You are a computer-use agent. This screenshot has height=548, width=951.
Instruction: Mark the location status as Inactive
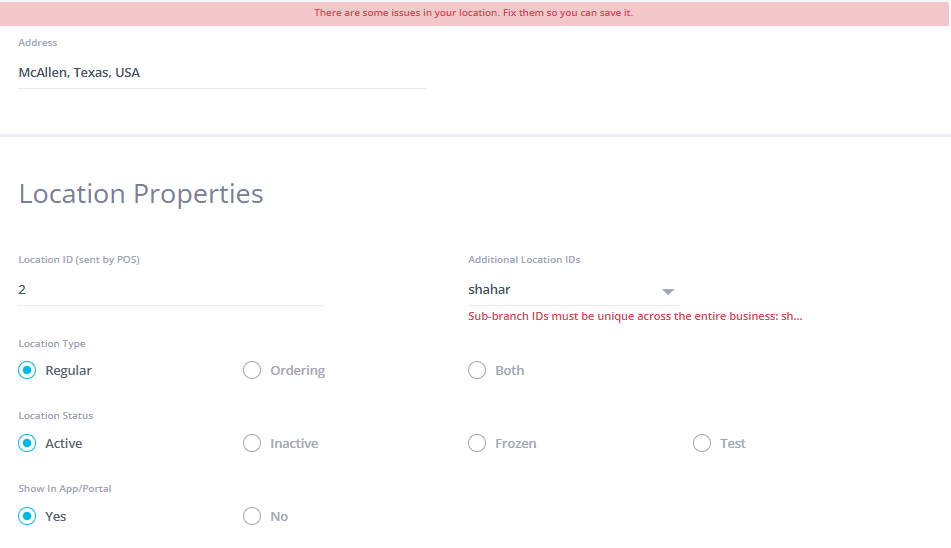point(252,443)
